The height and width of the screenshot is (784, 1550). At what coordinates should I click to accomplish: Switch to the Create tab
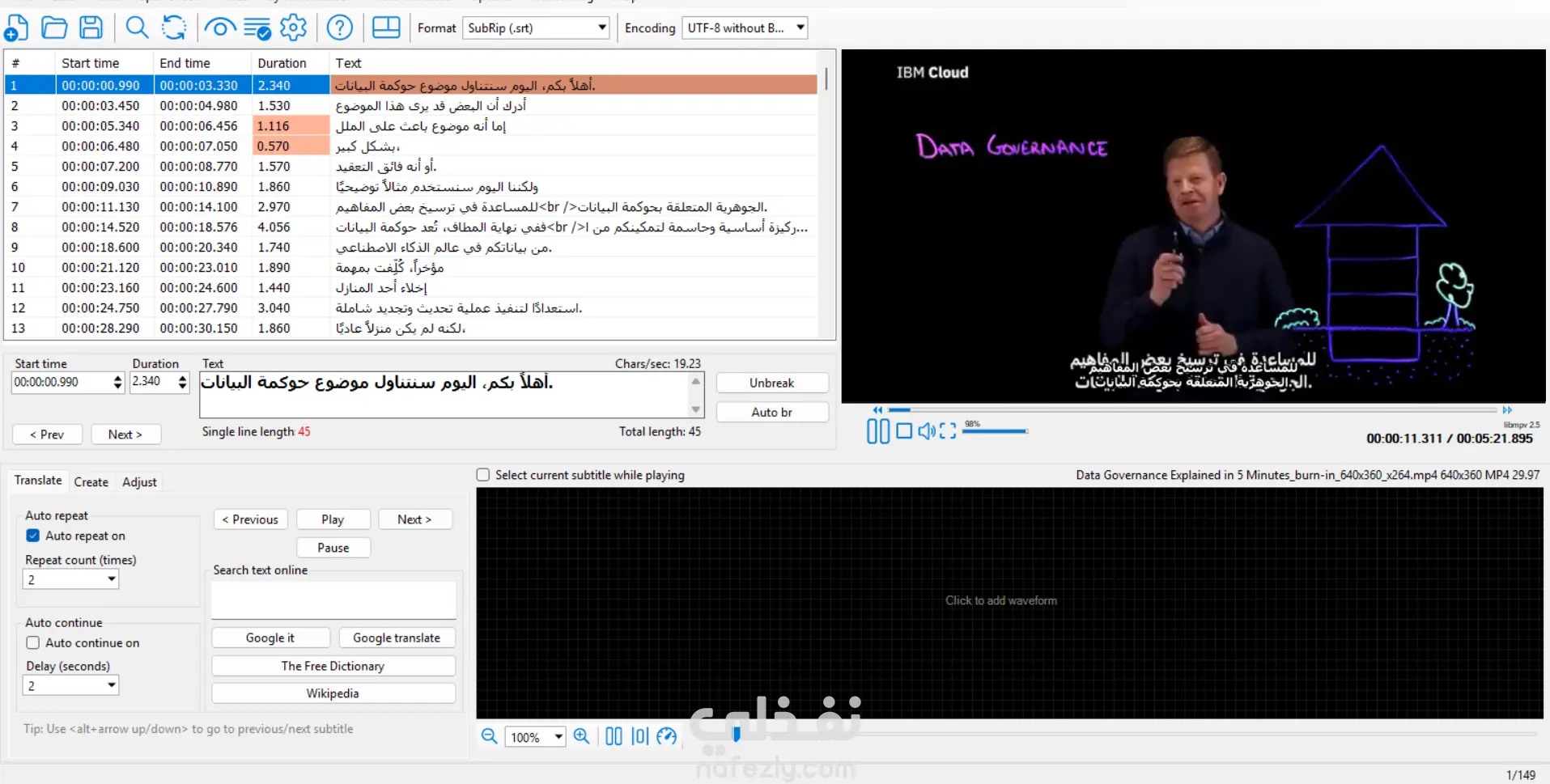coord(91,482)
